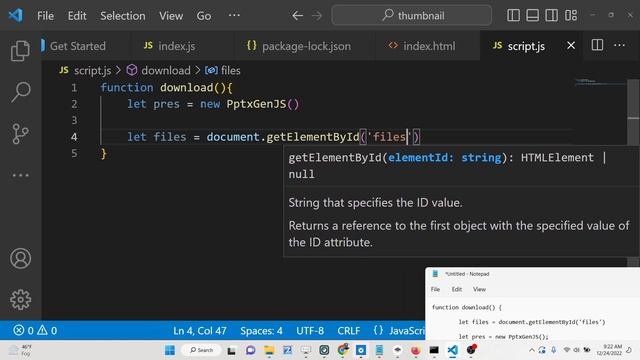Screen dimensions: 640x360
Task: Open the Chat app in the taskbar
Action: point(250,350)
